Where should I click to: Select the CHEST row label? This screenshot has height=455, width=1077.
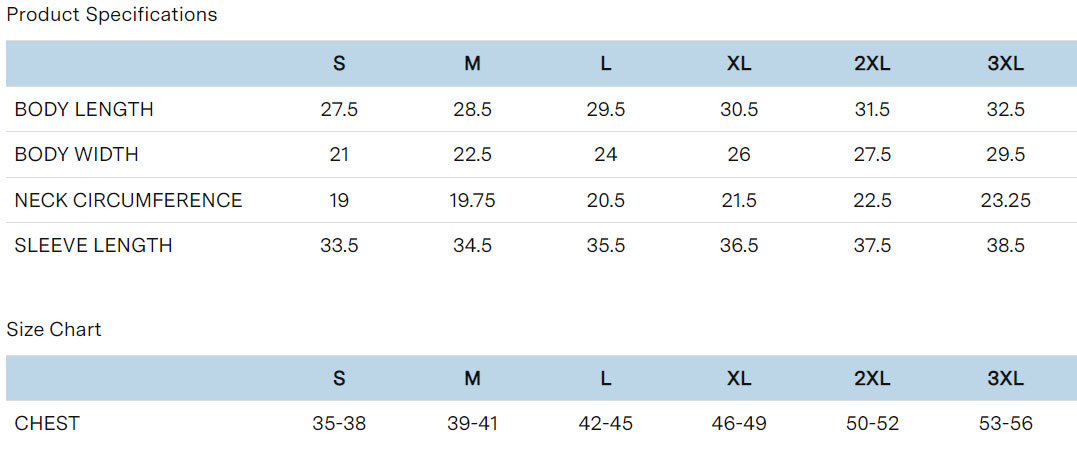click(46, 423)
